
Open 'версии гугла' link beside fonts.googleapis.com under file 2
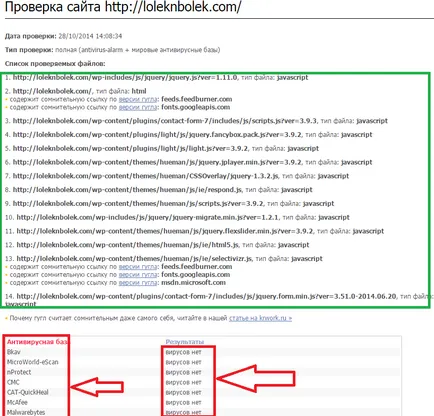click(x=138, y=107)
